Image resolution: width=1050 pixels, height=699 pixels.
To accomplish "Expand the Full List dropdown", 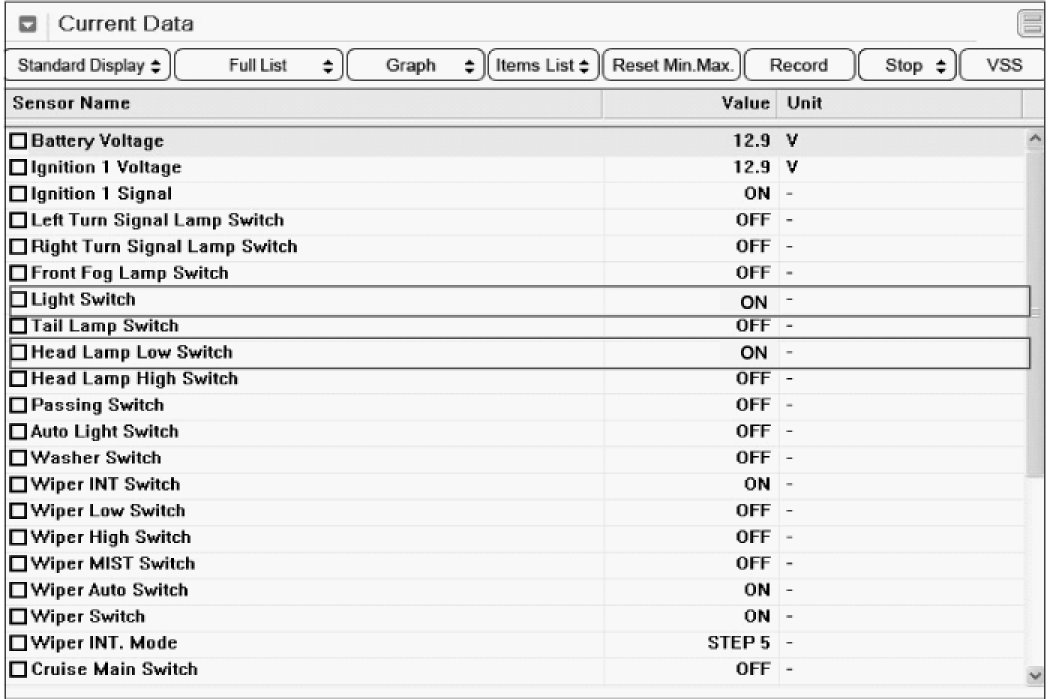I will (262, 66).
